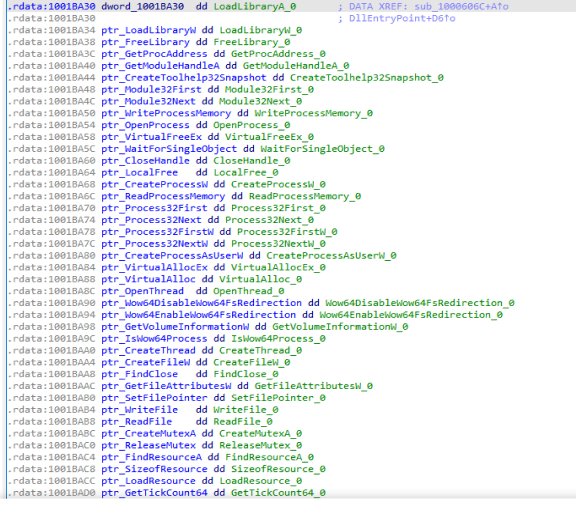The height and width of the screenshot is (505, 576).
Task: Click CloseHandle_0 operand
Action: tap(252, 161)
